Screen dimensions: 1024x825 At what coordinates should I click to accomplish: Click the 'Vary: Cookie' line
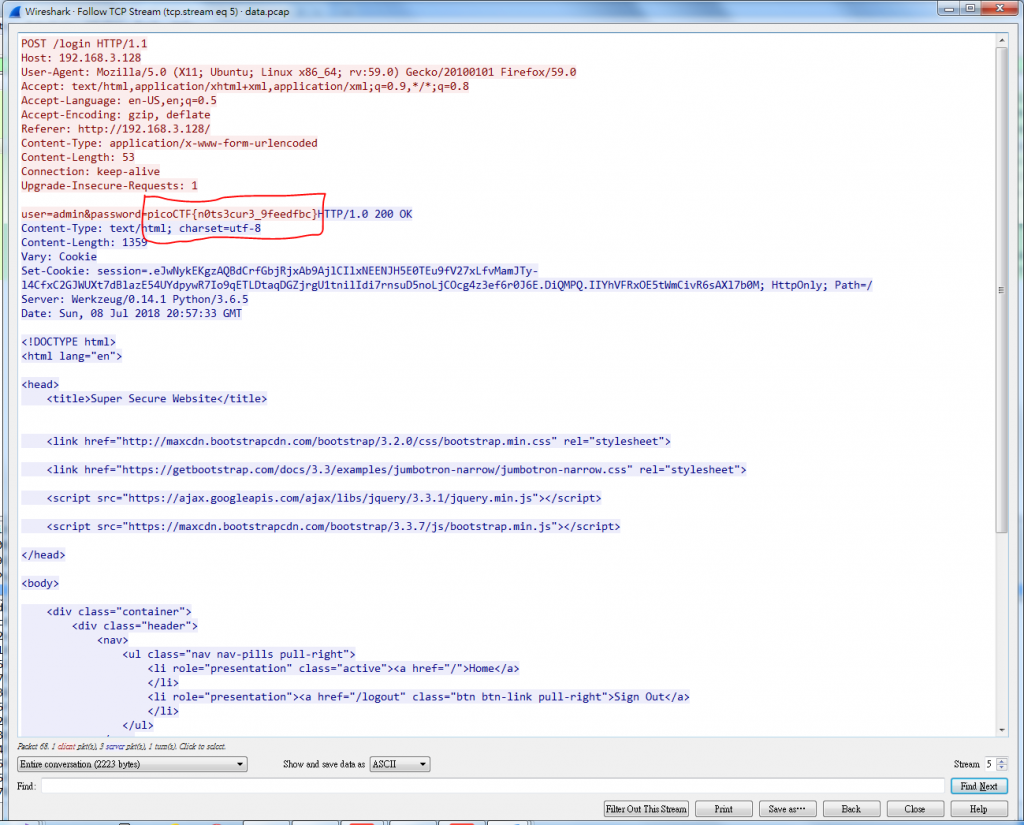[59, 256]
